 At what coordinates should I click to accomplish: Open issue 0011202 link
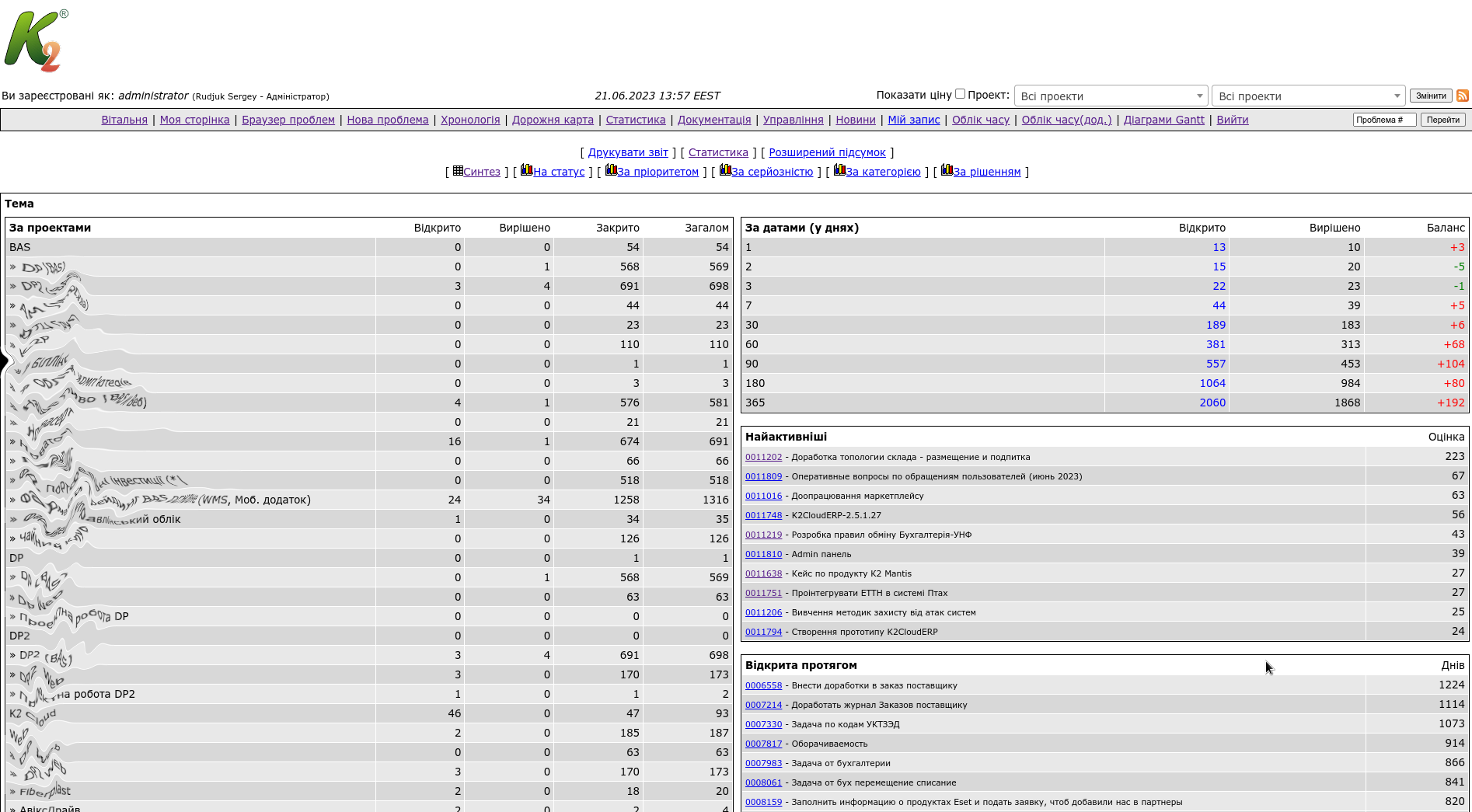763,457
